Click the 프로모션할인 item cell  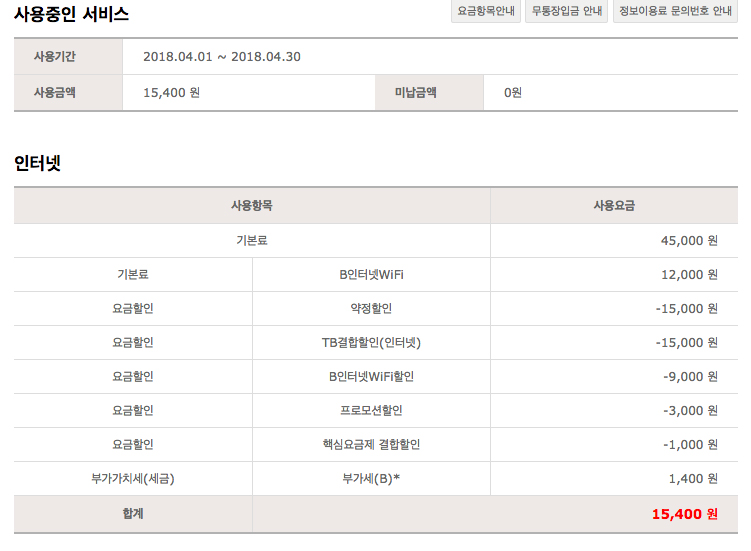coord(371,410)
